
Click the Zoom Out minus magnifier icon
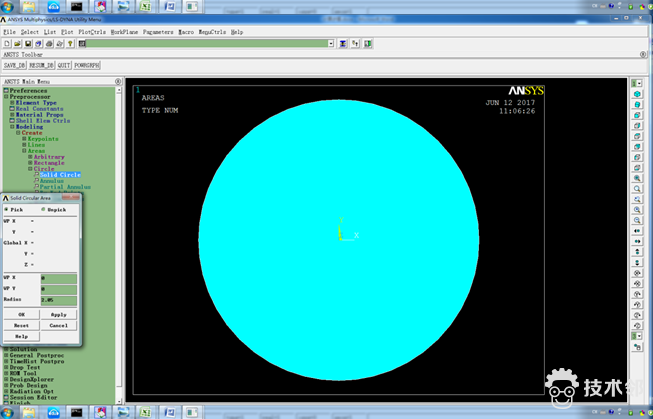point(637,220)
